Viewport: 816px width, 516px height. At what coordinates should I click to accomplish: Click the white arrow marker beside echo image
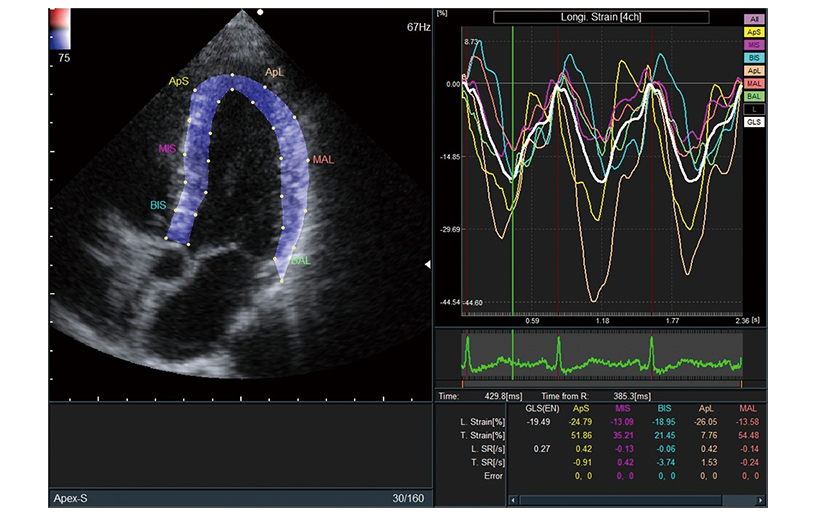[429, 264]
